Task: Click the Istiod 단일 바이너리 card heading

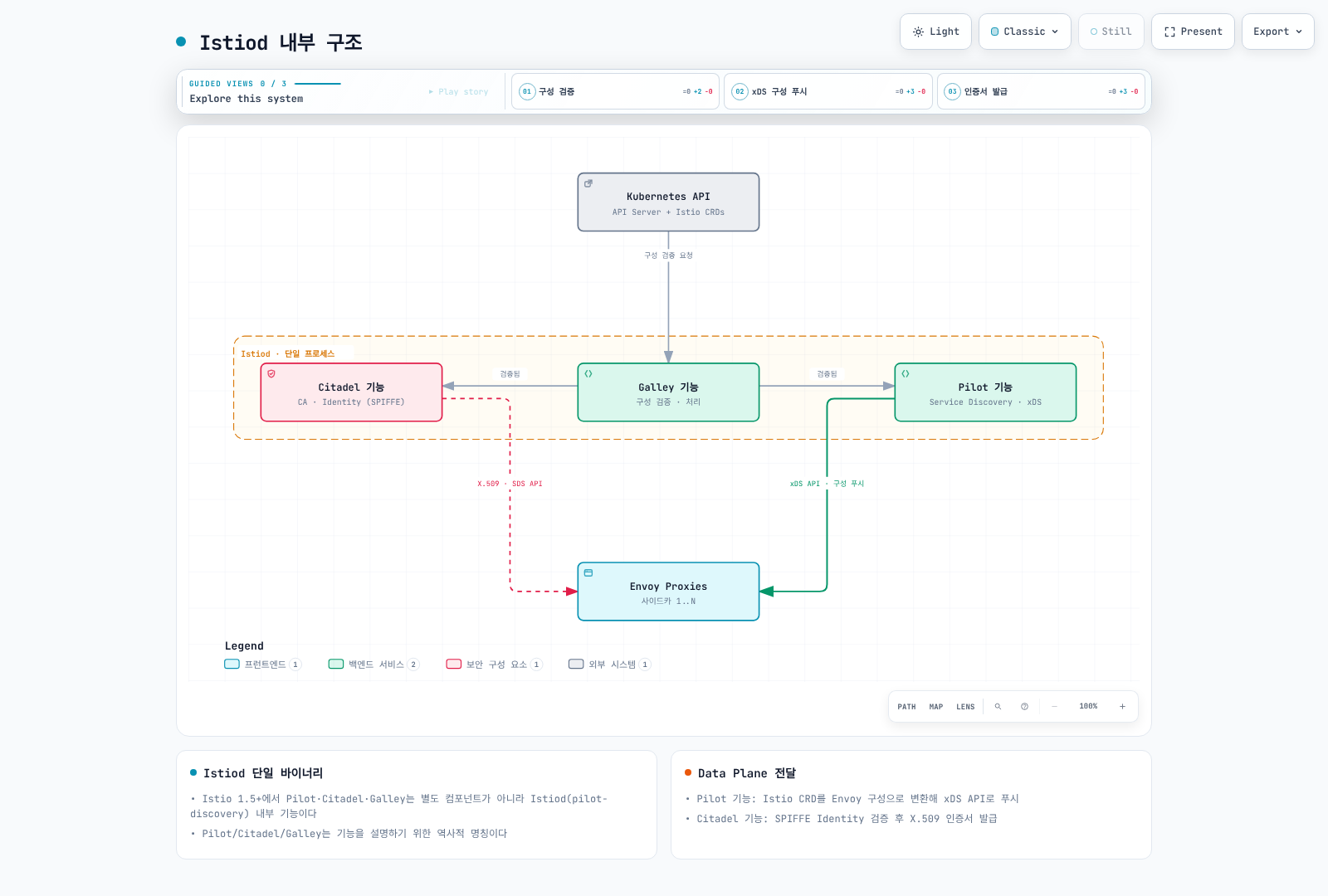Action: pos(263,773)
